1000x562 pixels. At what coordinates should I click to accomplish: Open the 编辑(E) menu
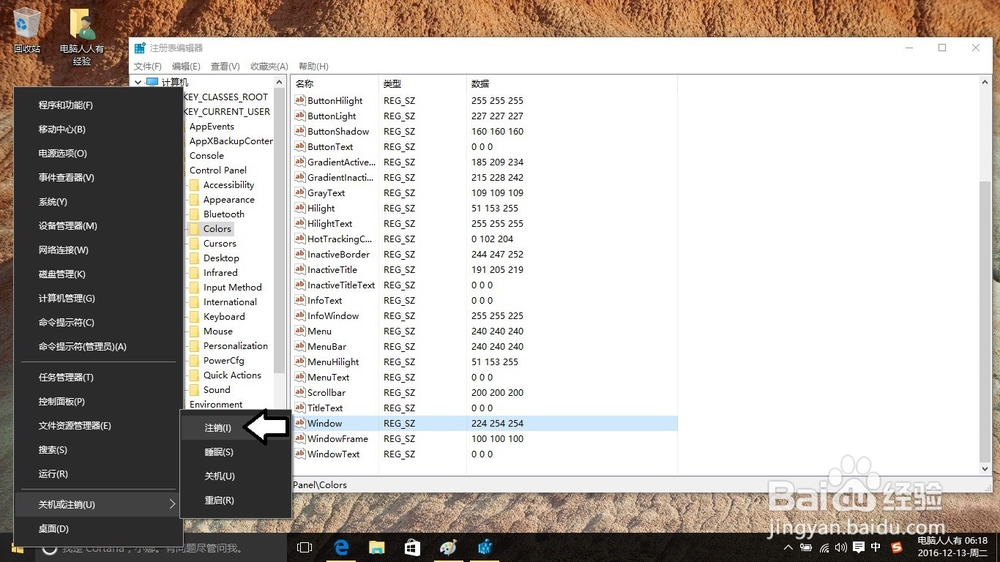pyautogui.click(x=186, y=66)
